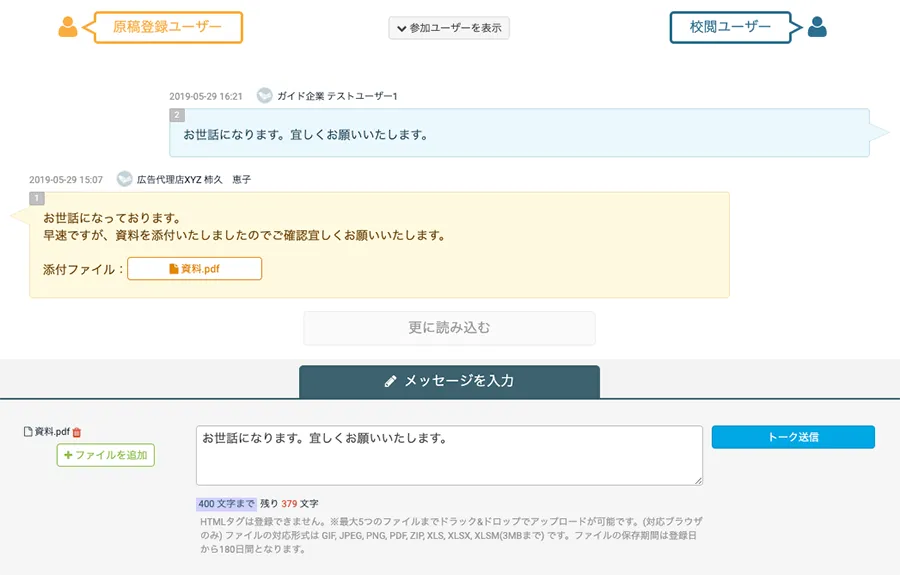Focus the message text area
Image resolution: width=900 pixels, height=575 pixels.
point(449,456)
